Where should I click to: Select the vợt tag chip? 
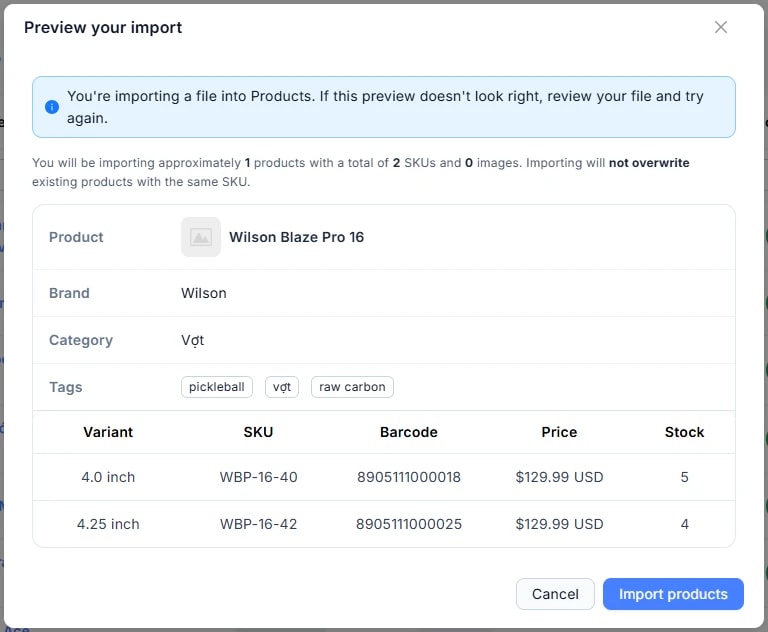(x=282, y=387)
